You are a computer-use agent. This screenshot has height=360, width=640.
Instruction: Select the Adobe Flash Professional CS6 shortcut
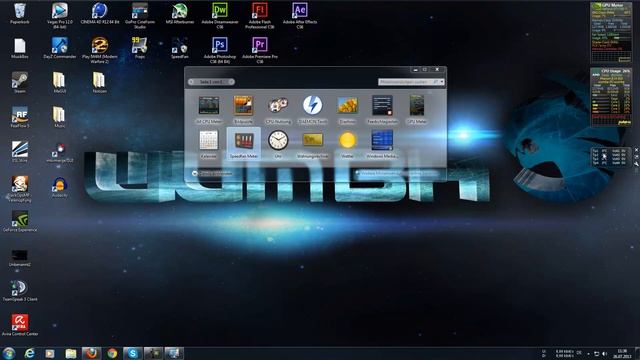coord(260,16)
